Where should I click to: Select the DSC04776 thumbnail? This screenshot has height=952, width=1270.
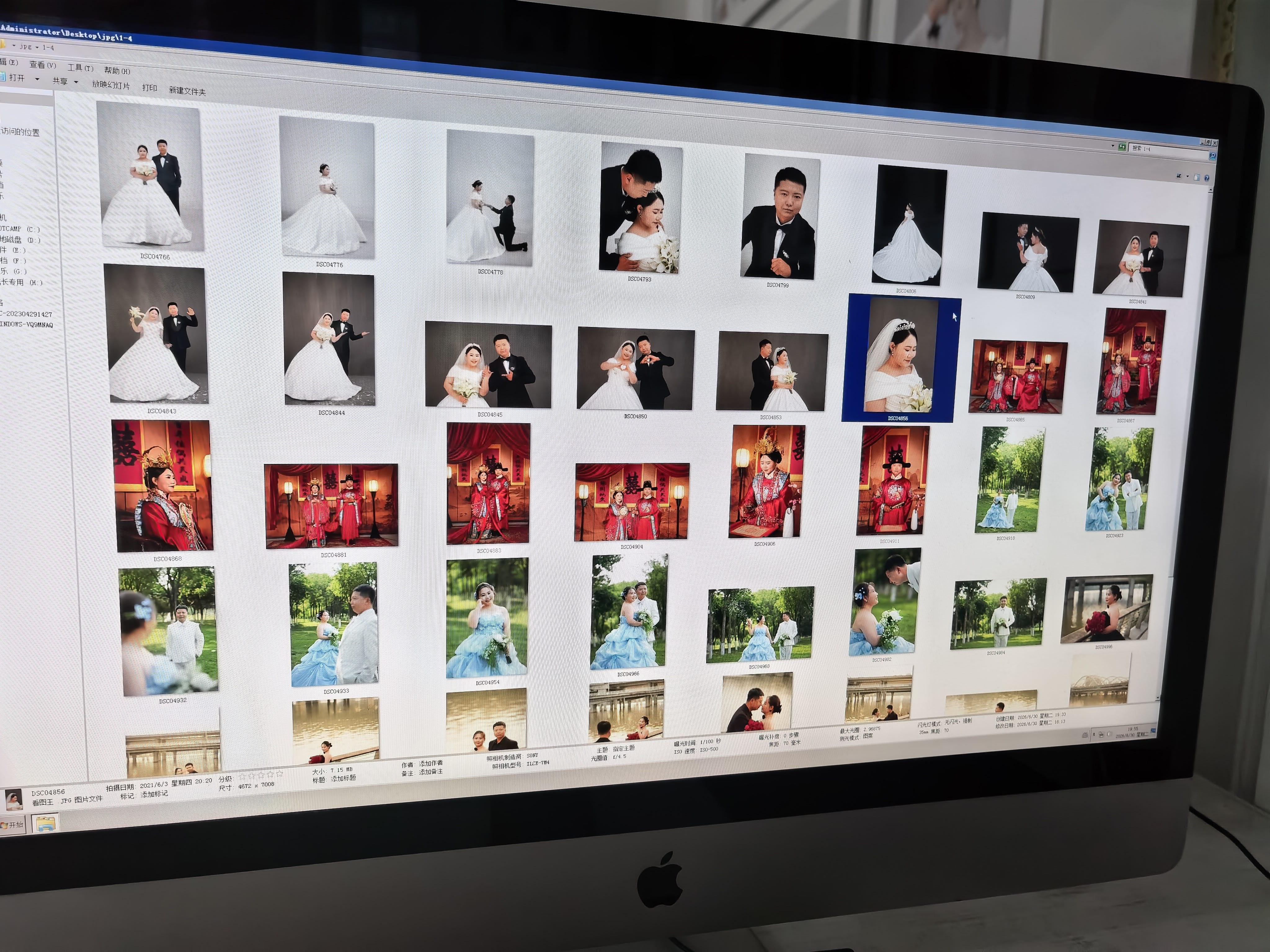[327, 188]
